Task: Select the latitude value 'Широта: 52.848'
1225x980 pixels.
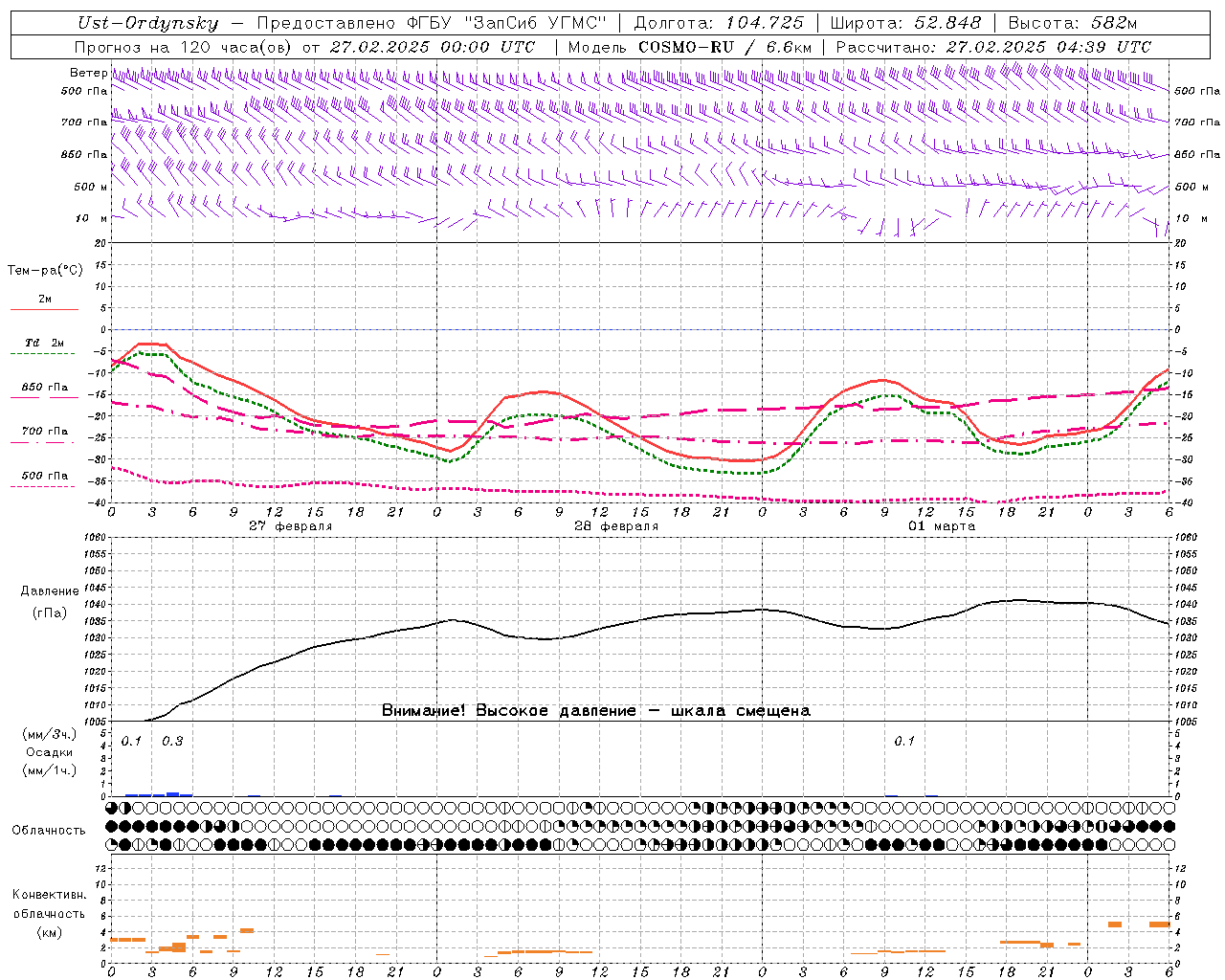Action: point(905,23)
